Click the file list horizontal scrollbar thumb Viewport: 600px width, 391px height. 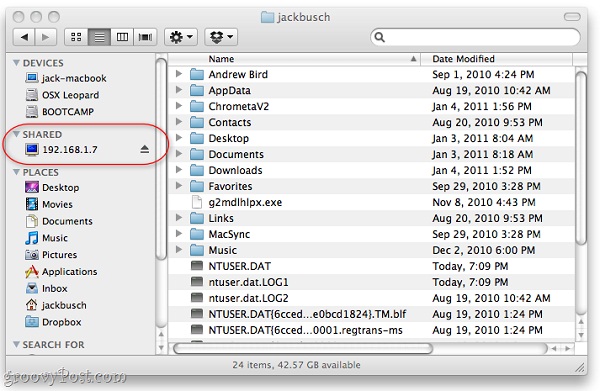[303, 349]
